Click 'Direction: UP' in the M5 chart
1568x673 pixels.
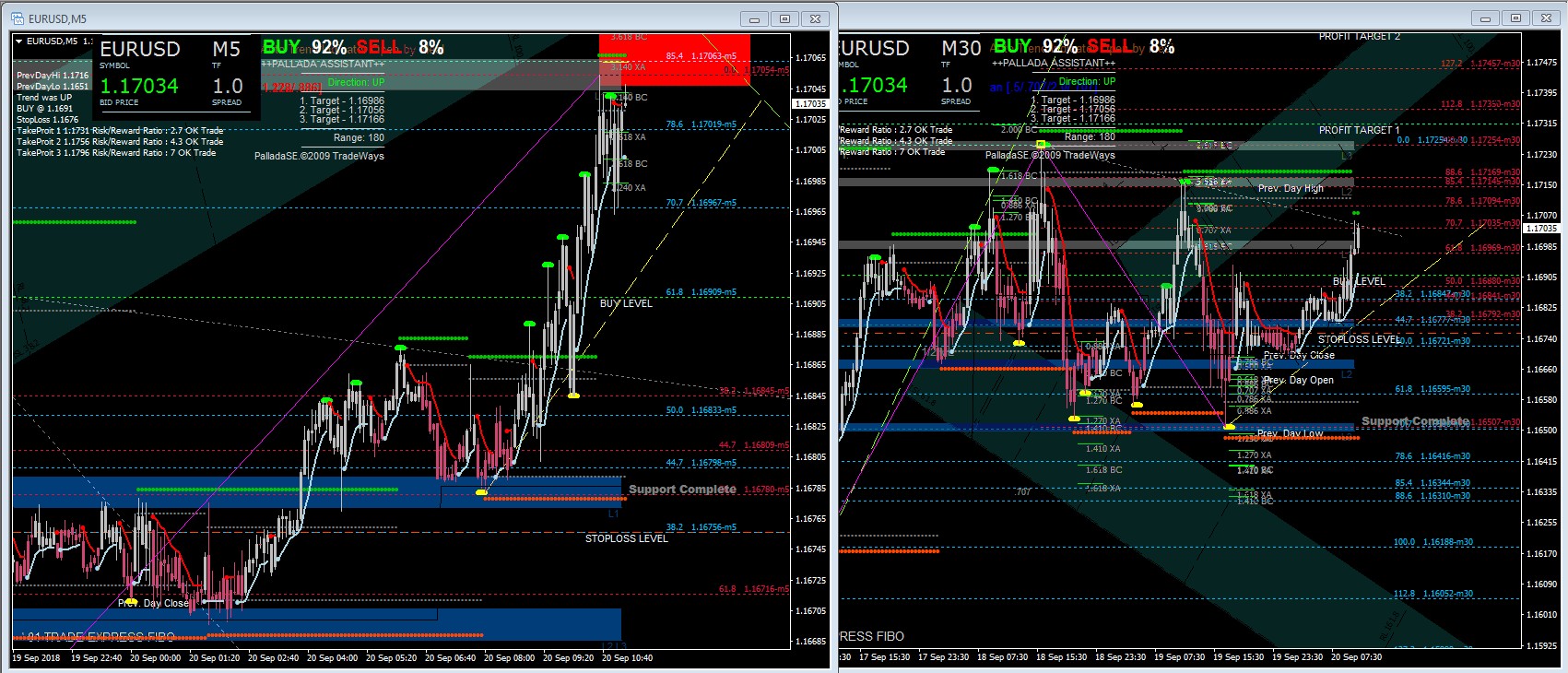tap(356, 82)
